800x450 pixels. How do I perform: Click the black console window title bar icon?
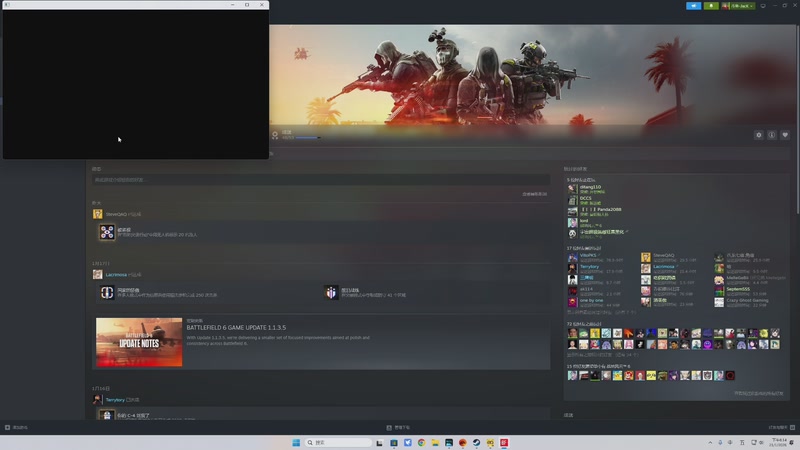click(7, 5)
